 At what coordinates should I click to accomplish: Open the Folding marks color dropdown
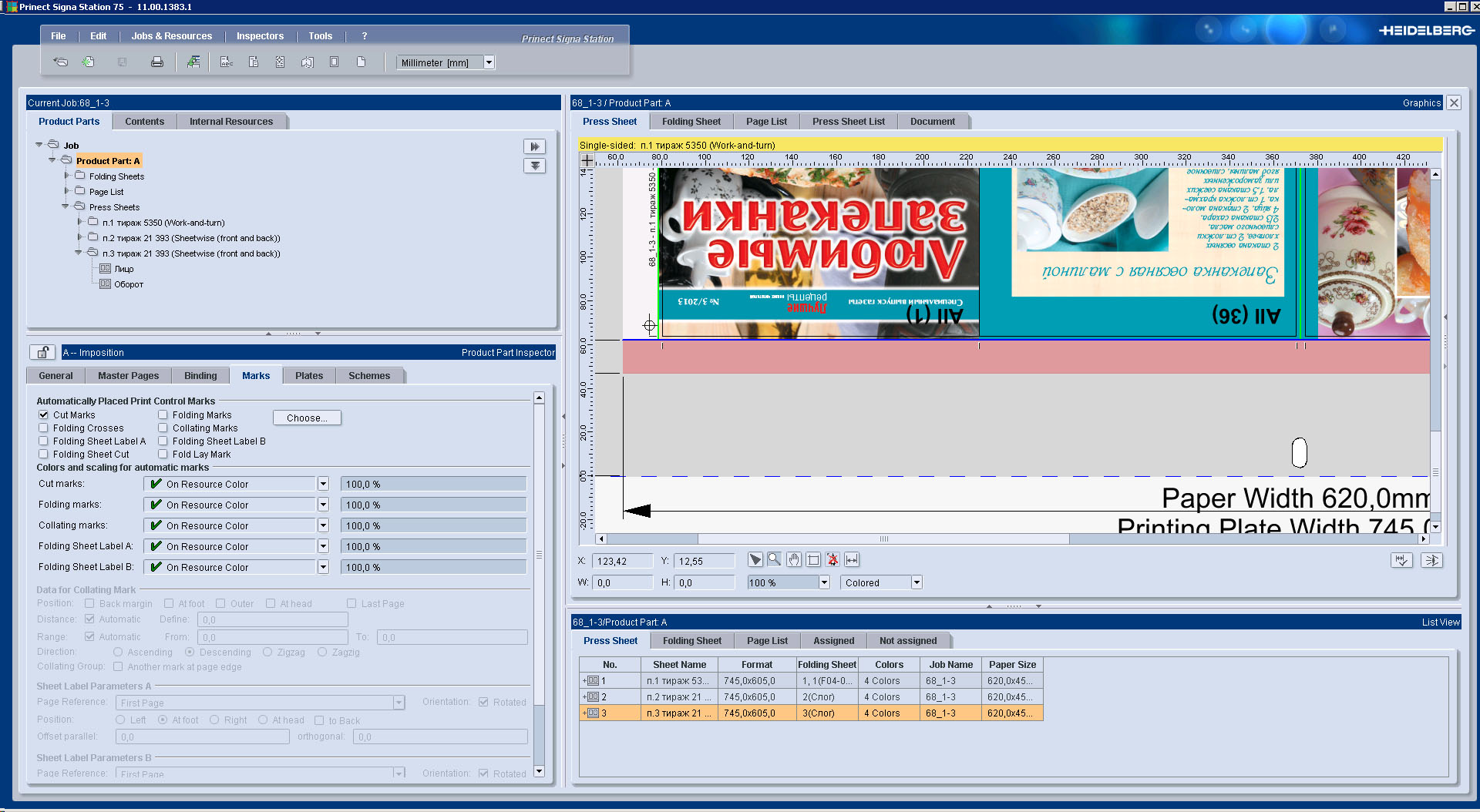(x=323, y=505)
